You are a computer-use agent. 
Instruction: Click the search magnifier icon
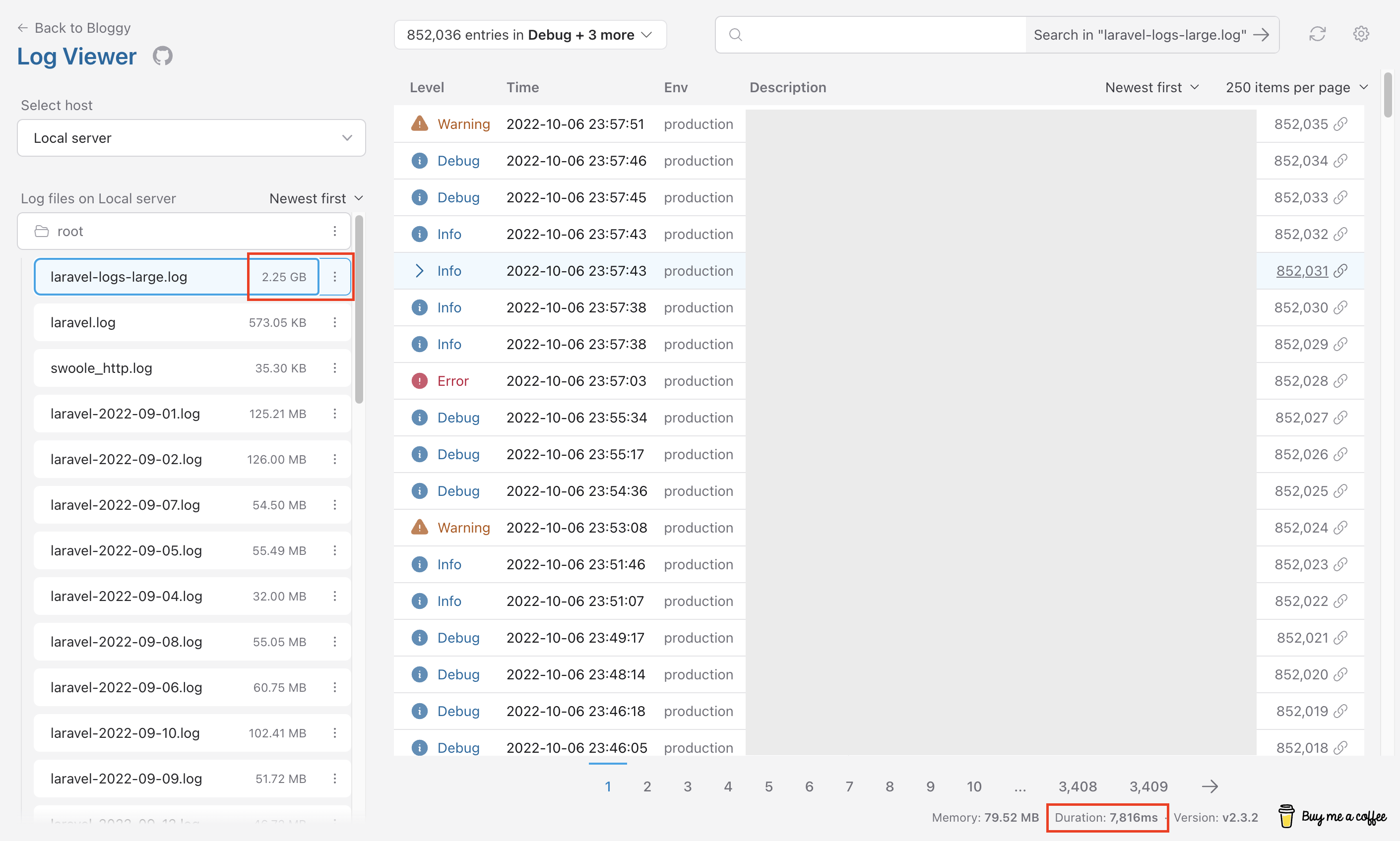736,35
